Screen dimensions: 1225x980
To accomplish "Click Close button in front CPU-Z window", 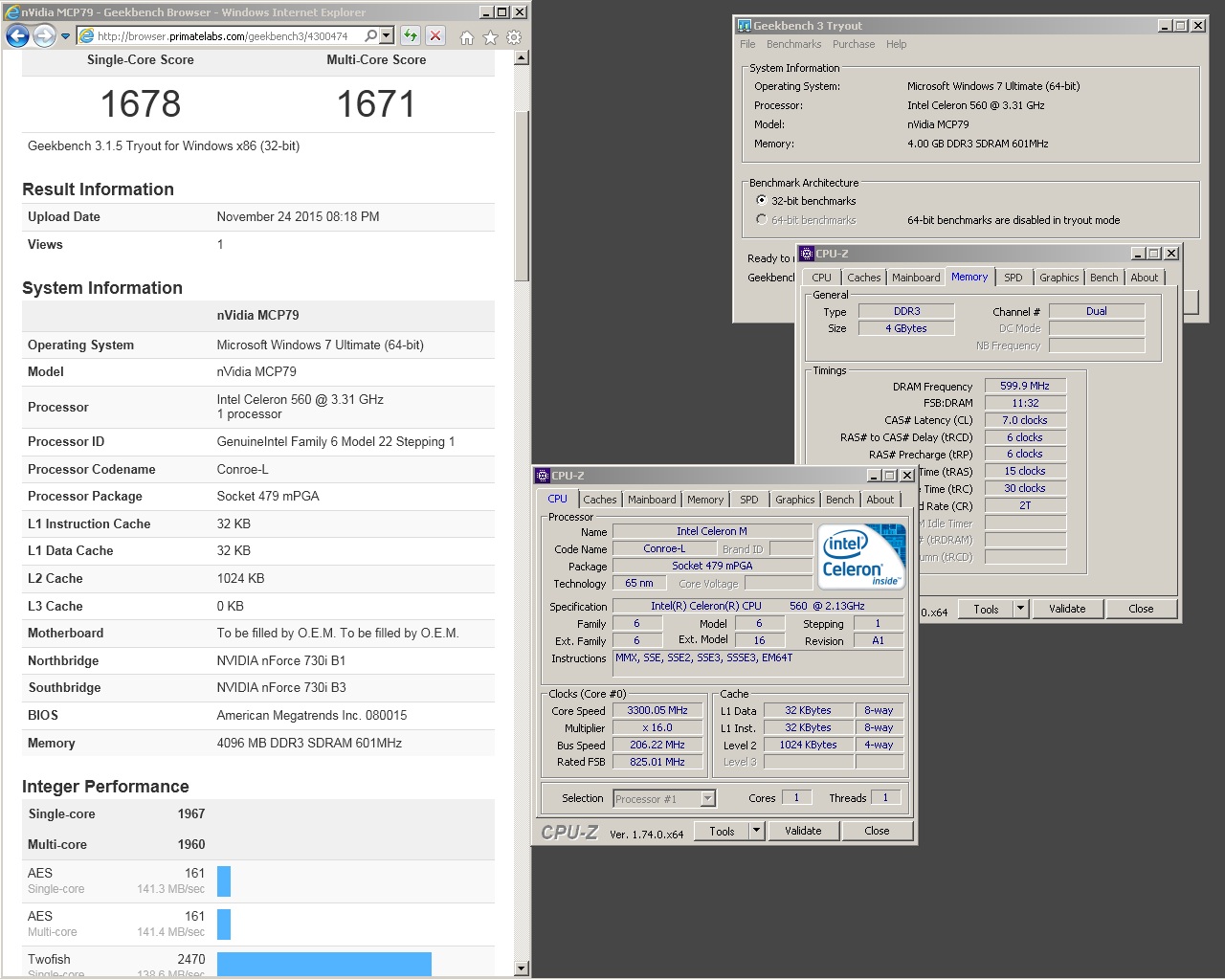I will tap(877, 831).
